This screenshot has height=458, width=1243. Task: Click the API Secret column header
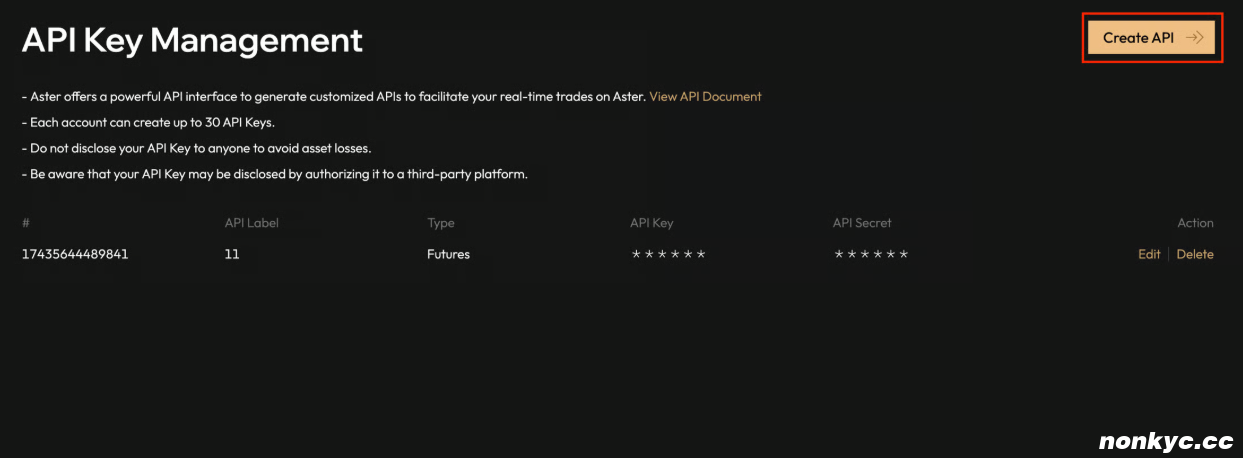coord(862,223)
